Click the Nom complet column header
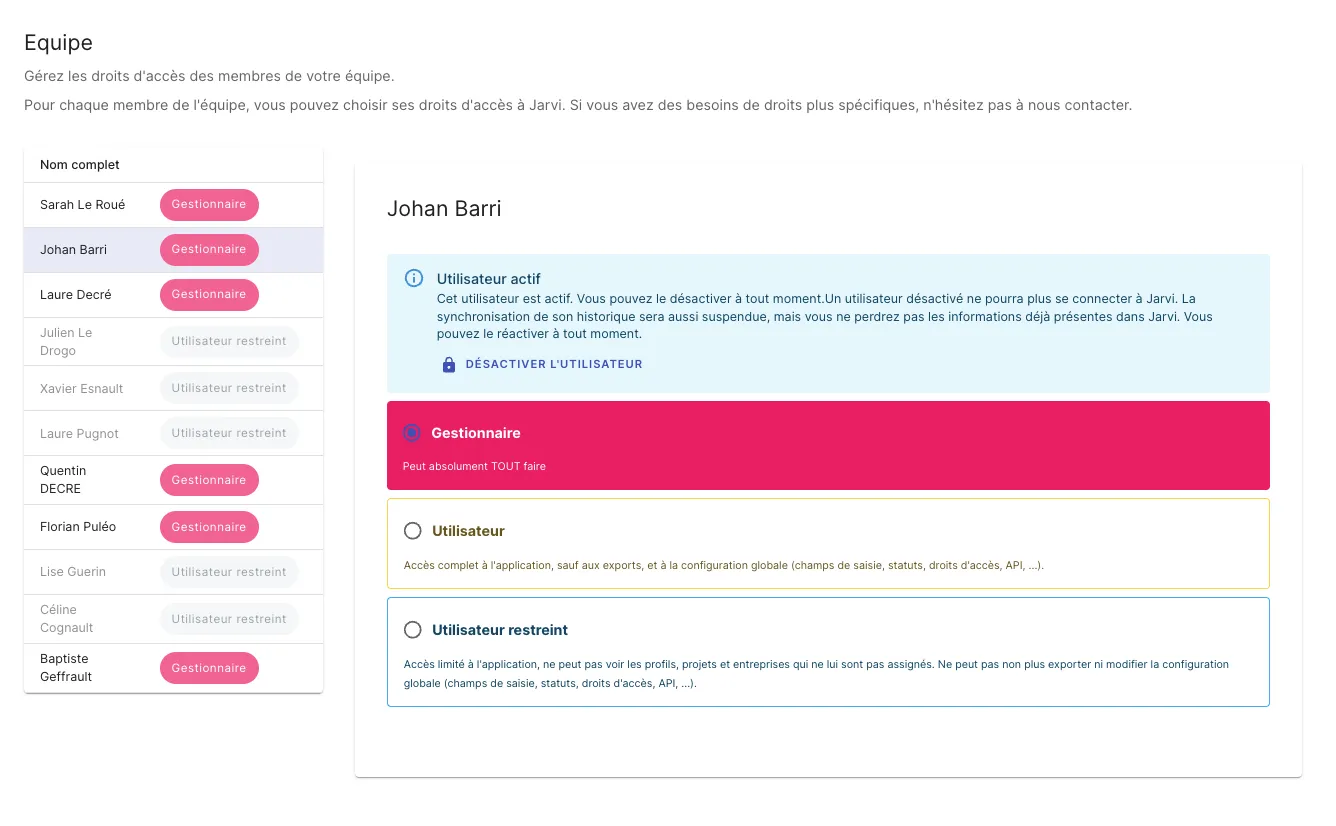 pos(79,164)
